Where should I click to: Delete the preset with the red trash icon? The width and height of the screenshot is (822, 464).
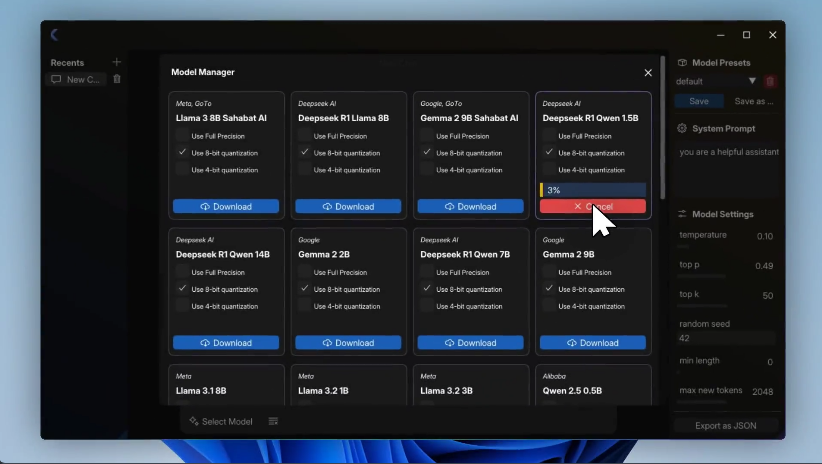pyautogui.click(x=770, y=81)
